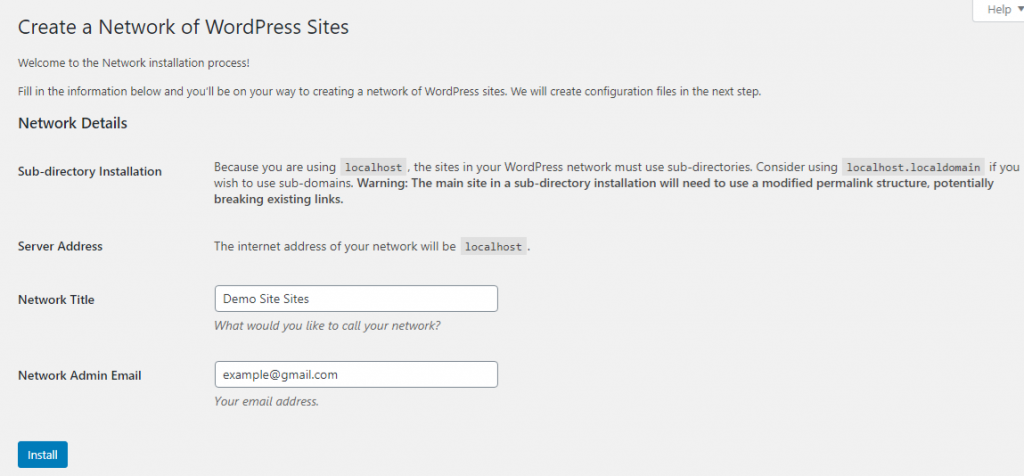Click the Server Address row label
The height and width of the screenshot is (476, 1024).
(60, 247)
